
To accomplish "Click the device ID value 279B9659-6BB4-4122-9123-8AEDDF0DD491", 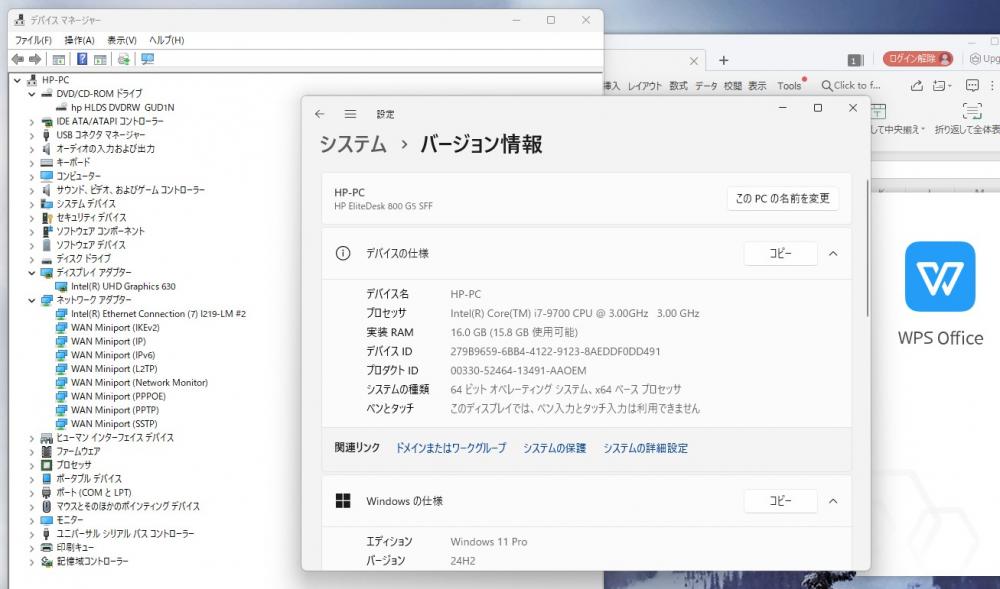I will coord(555,351).
